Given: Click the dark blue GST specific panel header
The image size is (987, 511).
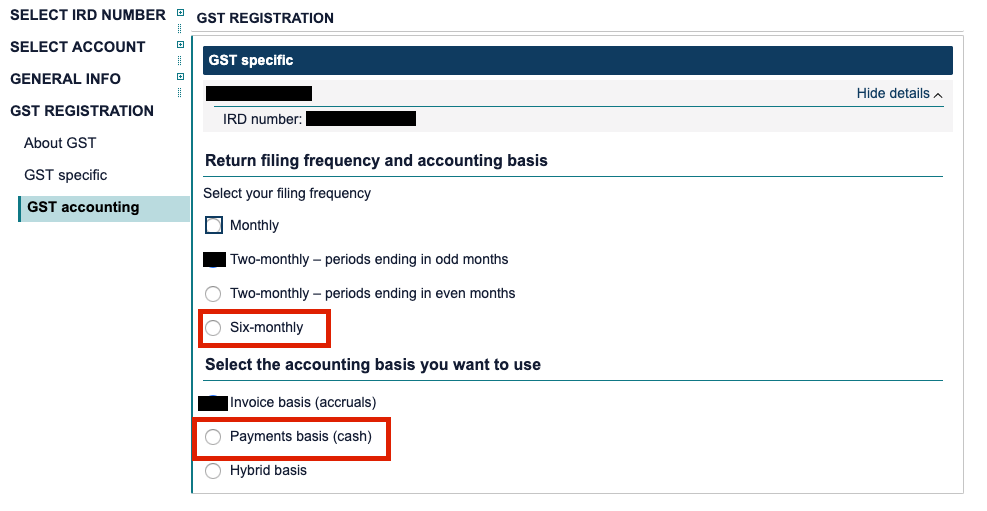Looking at the screenshot, I should pyautogui.click(x=577, y=60).
